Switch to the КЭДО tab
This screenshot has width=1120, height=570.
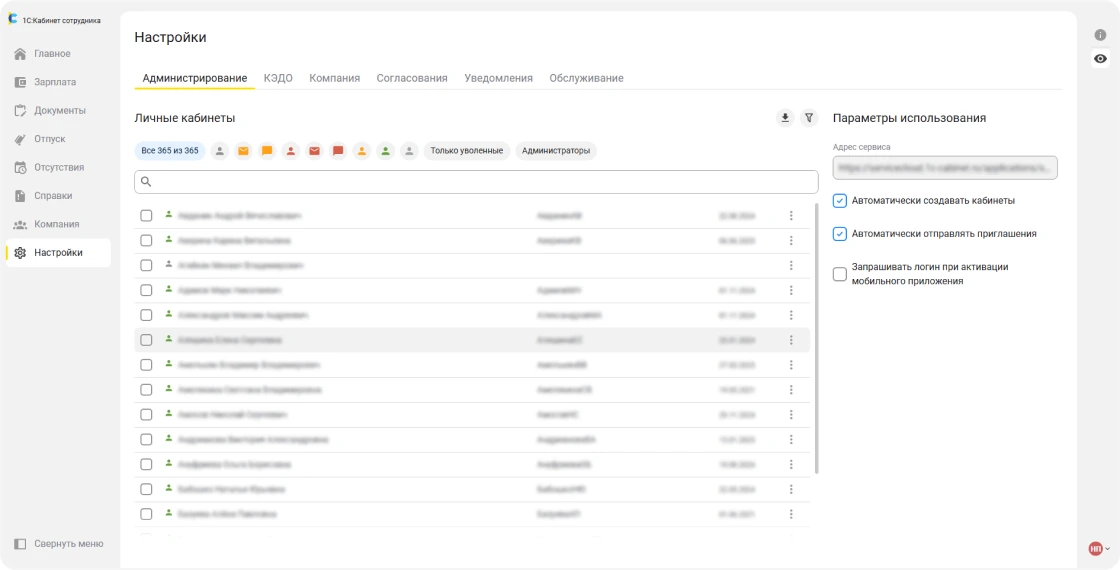click(x=278, y=78)
